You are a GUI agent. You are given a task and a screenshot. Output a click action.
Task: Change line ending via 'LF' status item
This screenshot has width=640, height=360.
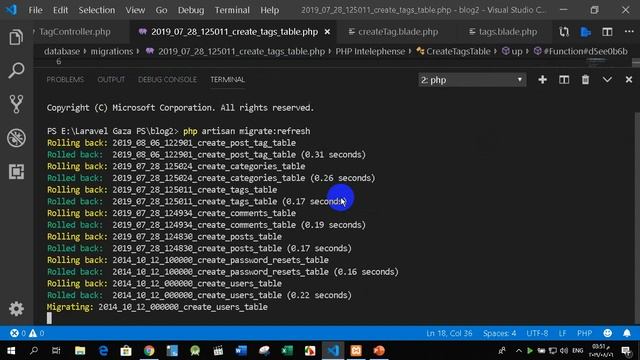(562, 333)
